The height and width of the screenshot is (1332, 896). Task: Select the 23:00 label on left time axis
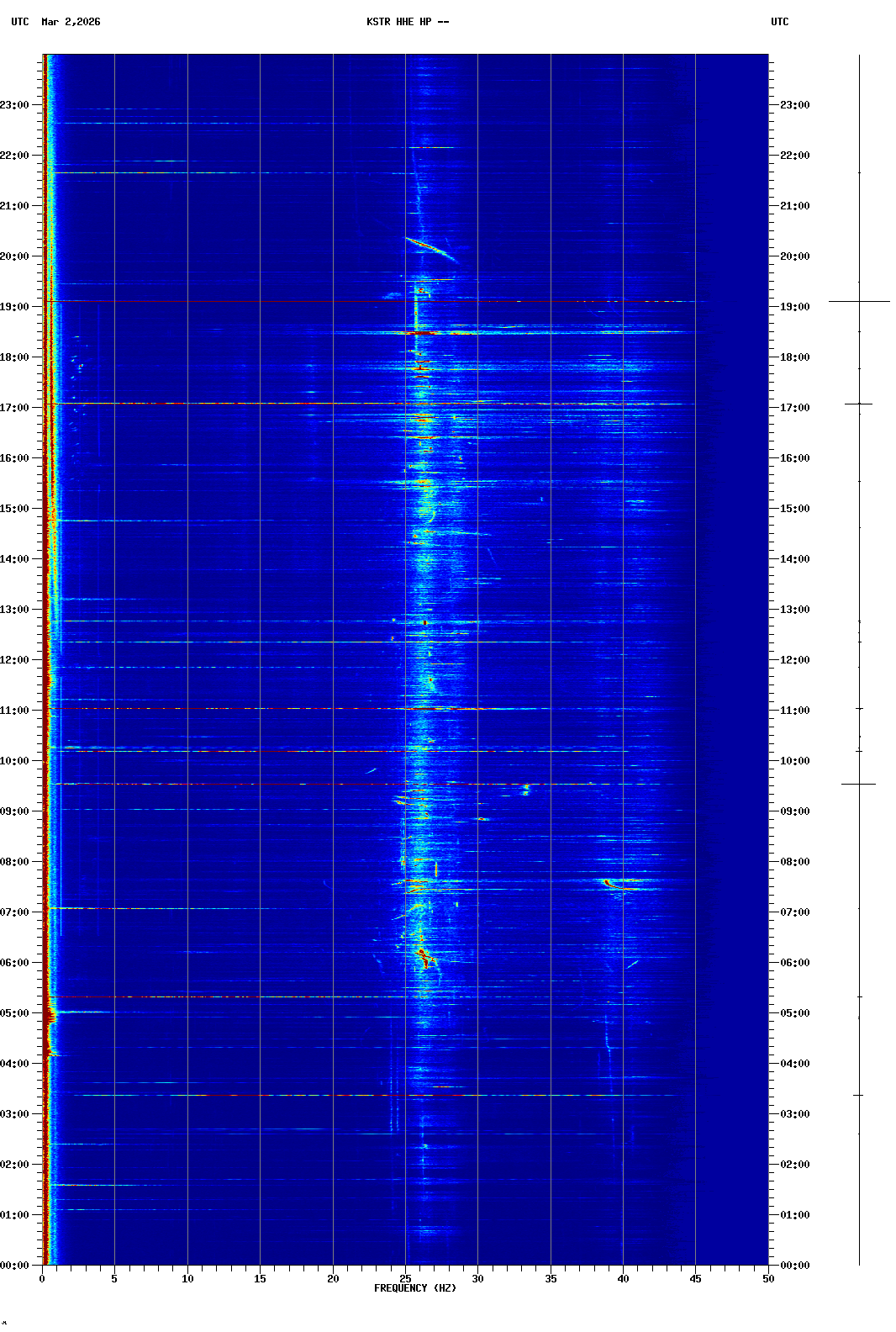15,105
